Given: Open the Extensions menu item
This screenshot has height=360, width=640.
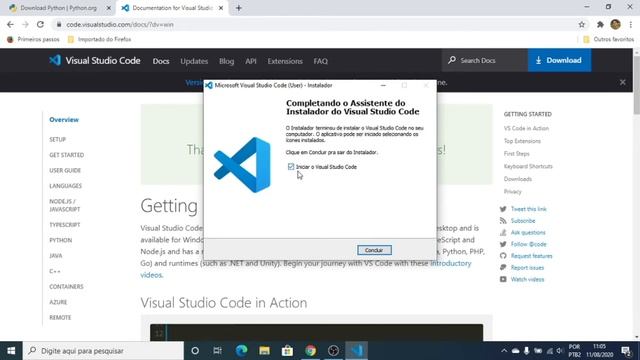Looking at the screenshot, I should pos(285,61).
